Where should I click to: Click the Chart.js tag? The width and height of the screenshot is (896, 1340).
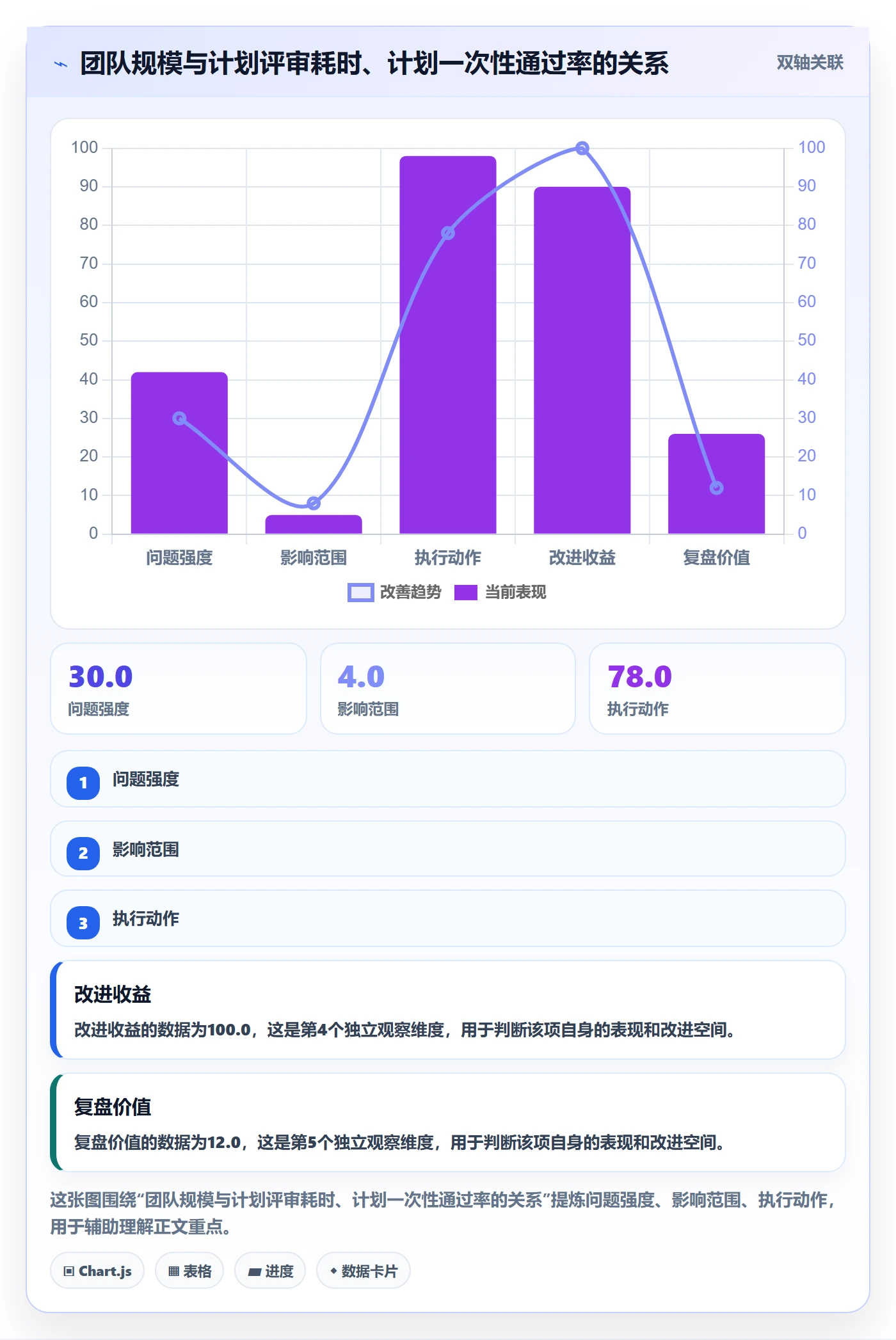click(97, 1271)
